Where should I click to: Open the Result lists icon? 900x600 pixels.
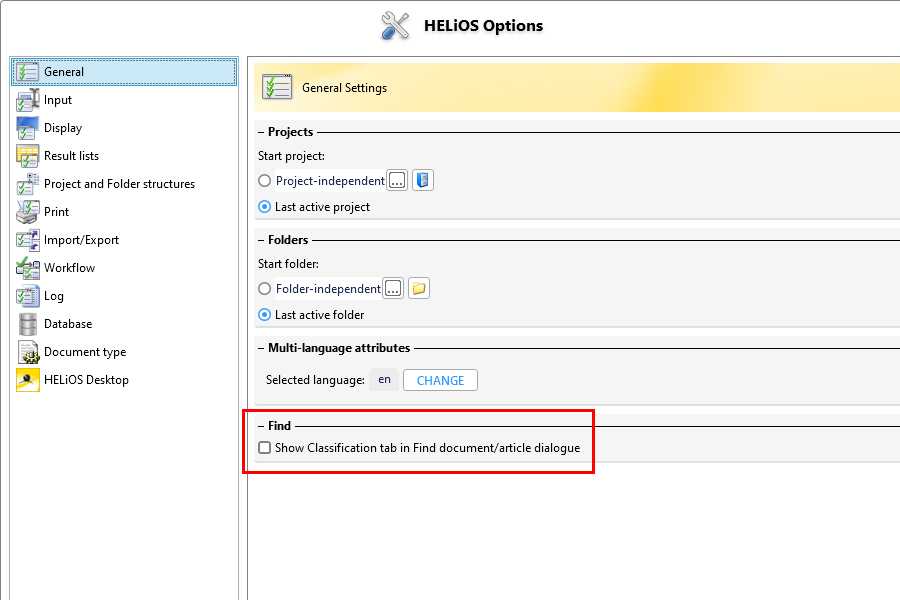(x=28, y=156)
